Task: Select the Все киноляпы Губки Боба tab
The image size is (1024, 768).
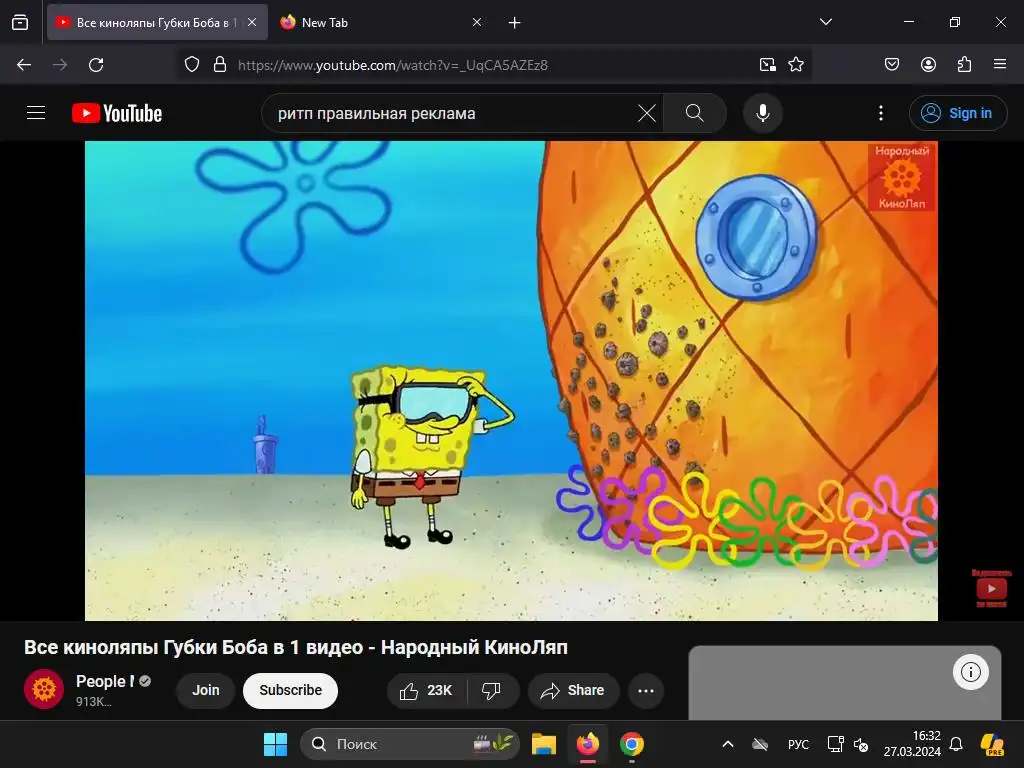Action: pyautogui.click(x=157, y=23)
